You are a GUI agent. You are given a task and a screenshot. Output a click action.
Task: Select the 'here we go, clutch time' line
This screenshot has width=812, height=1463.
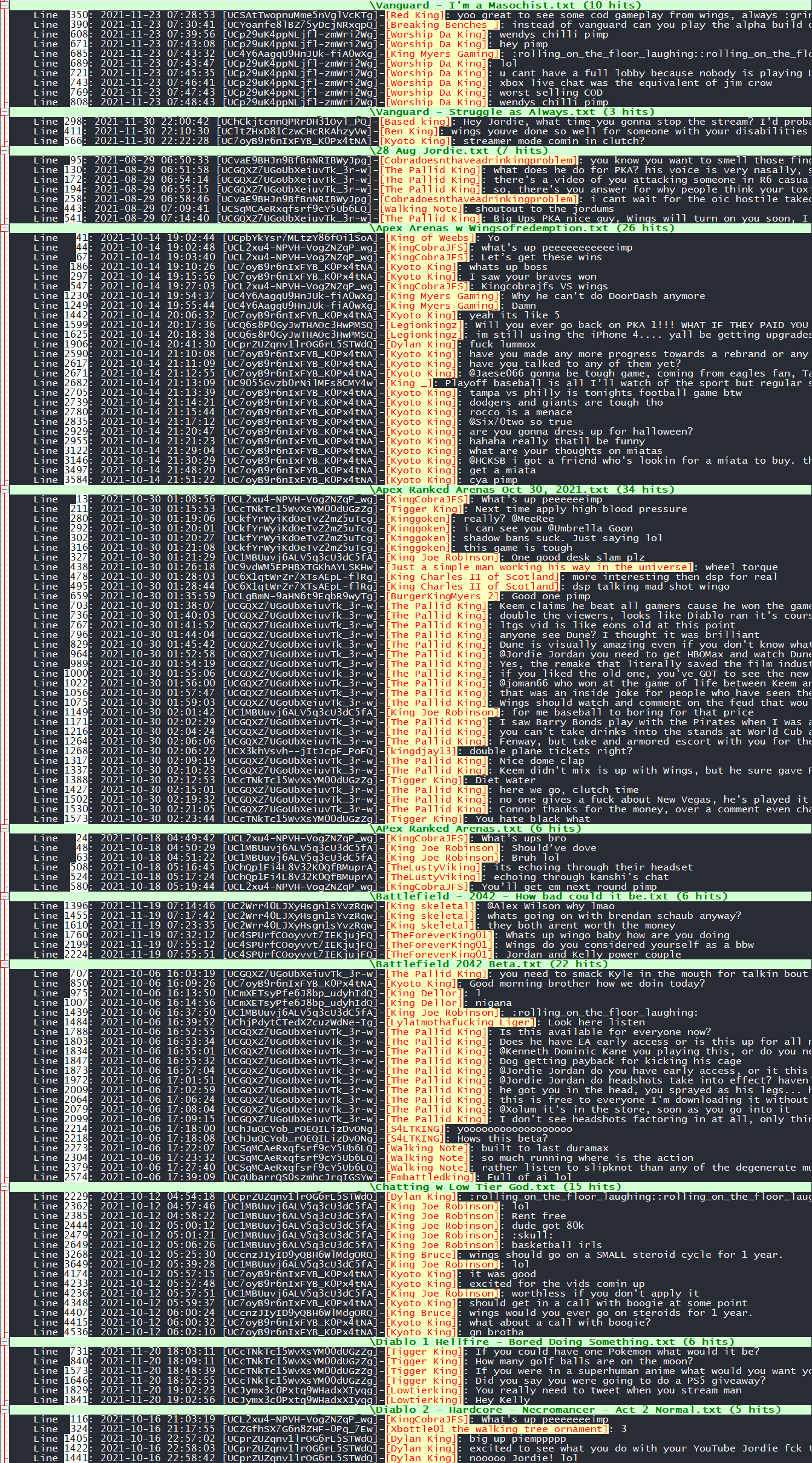click(x=410, y=790)
